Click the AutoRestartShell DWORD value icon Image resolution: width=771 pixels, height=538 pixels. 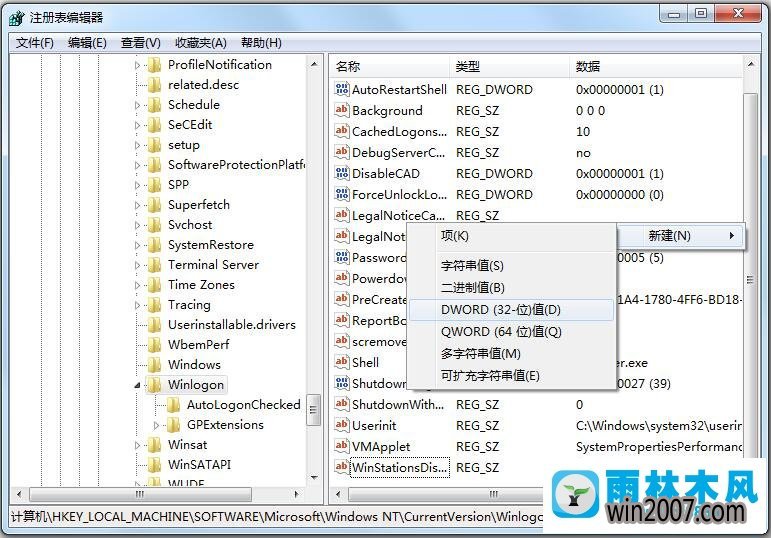click(x=342, y=89)
